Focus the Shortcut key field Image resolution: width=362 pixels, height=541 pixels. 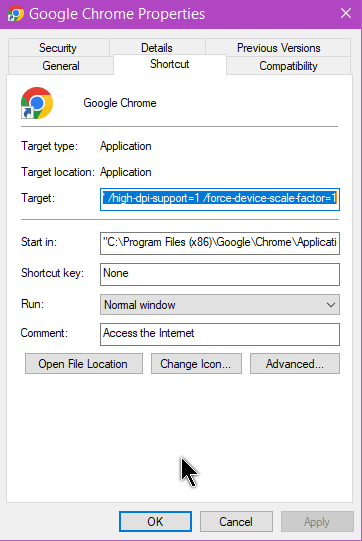[x=220, y=274]
